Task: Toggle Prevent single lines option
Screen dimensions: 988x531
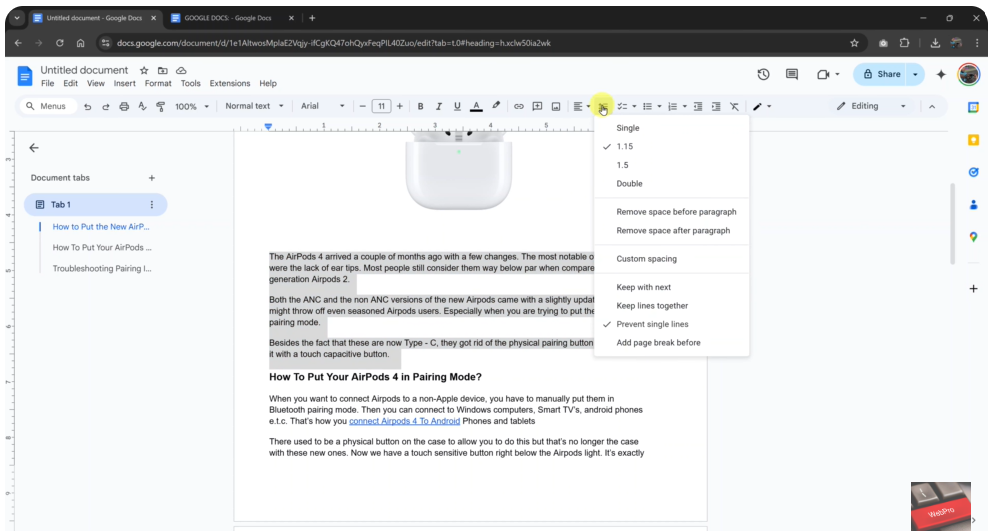Action: [x=672, y=324]
